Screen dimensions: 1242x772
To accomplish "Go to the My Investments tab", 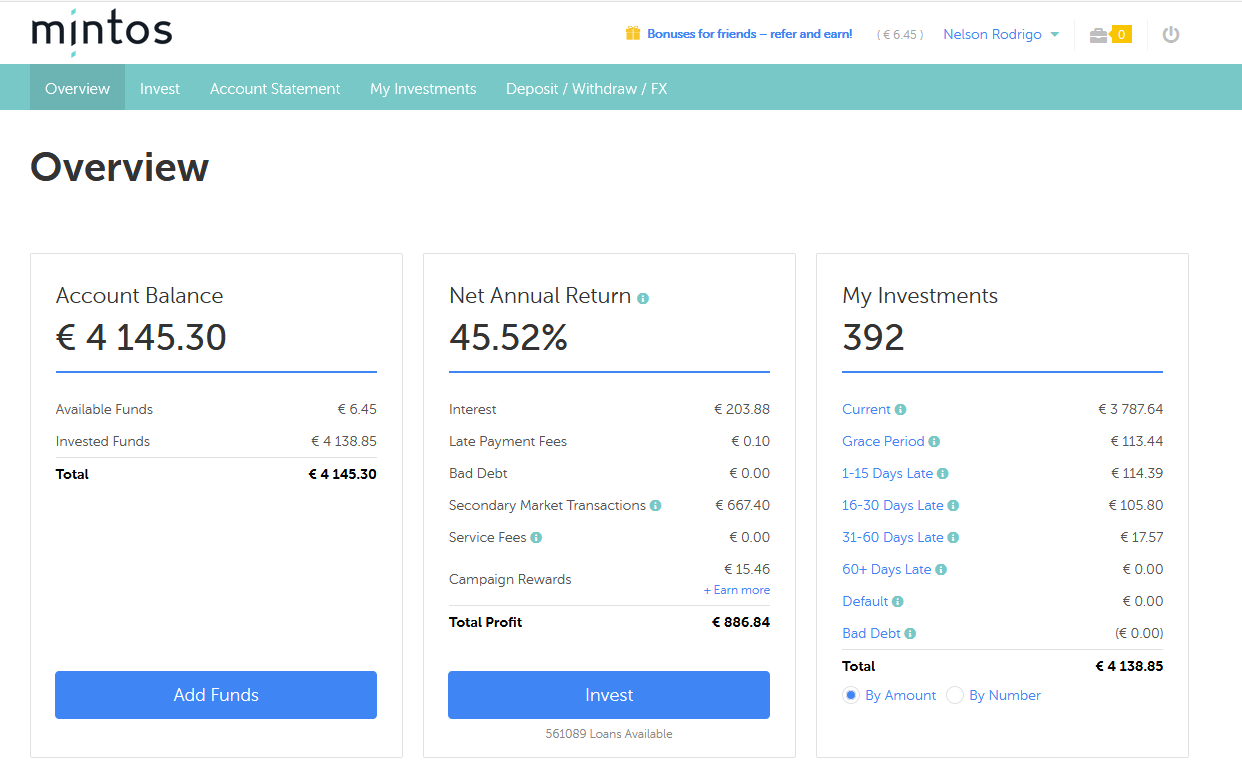I will (423, 89).
